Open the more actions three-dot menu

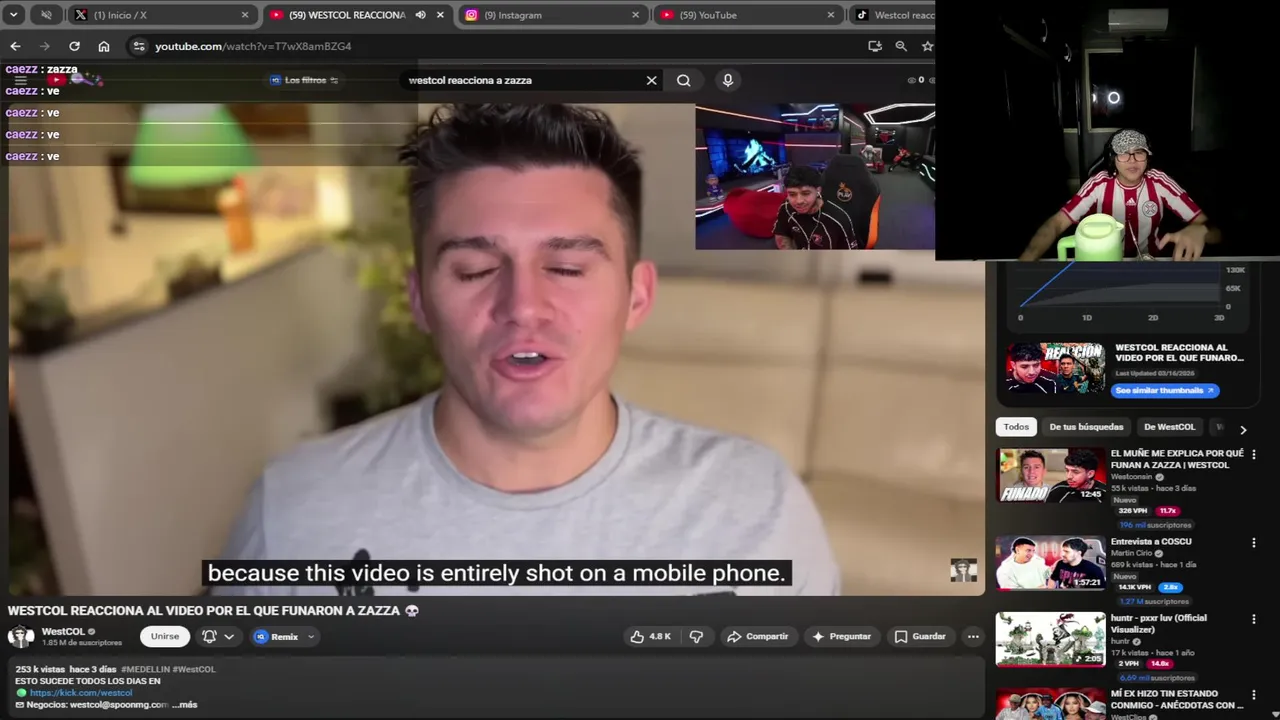[973, 636]
